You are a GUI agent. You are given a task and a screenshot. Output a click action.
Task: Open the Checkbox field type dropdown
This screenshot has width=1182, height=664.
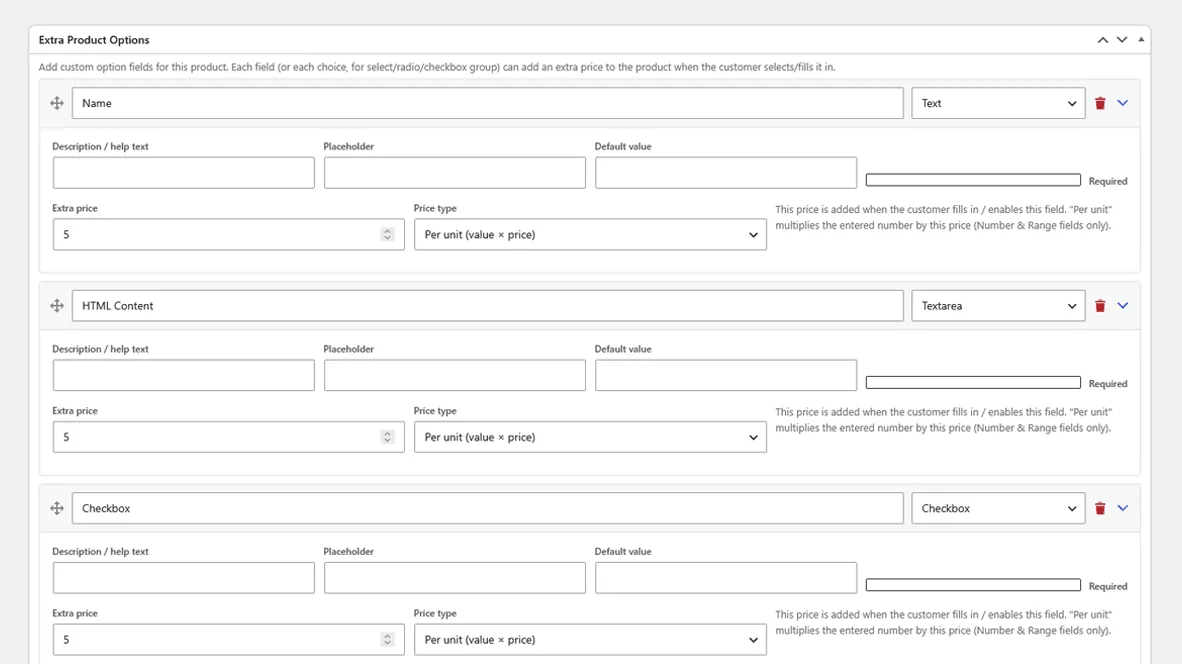coord(998,509)
